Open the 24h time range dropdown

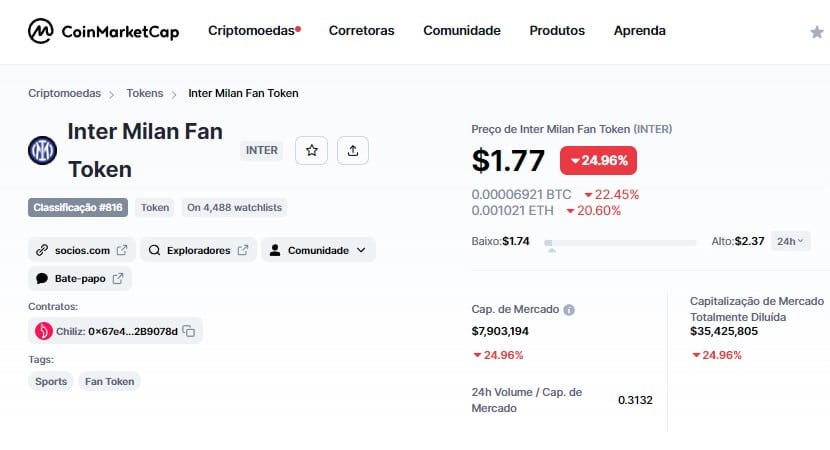point(790,241)
